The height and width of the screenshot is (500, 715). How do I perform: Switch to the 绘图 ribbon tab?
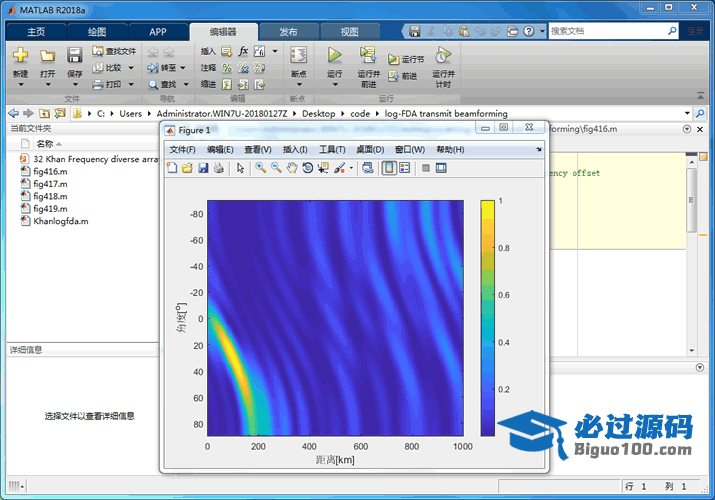coord(97,32)
